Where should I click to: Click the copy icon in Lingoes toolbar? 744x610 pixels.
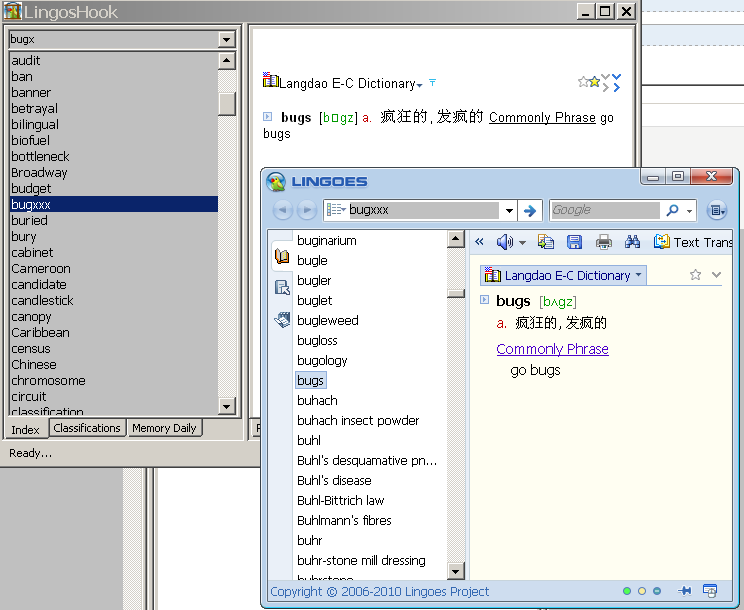546,242
